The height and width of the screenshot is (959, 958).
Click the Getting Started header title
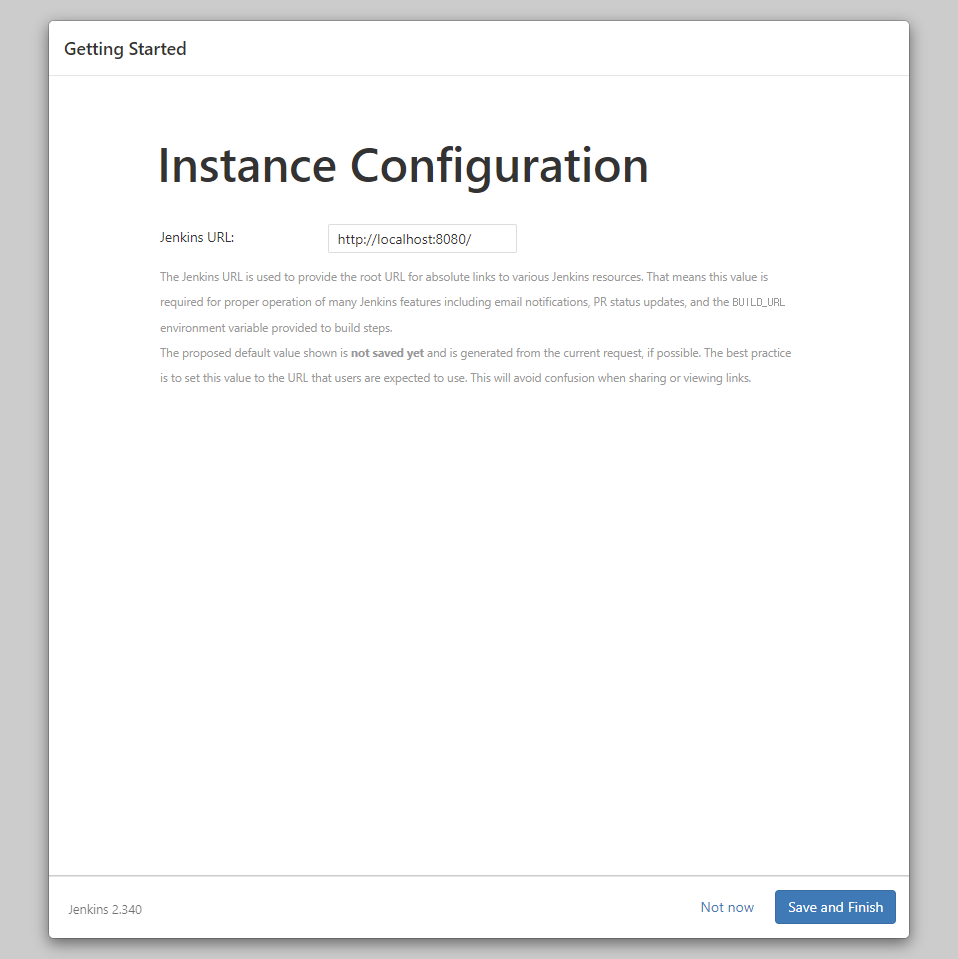(x=125, y=49)
